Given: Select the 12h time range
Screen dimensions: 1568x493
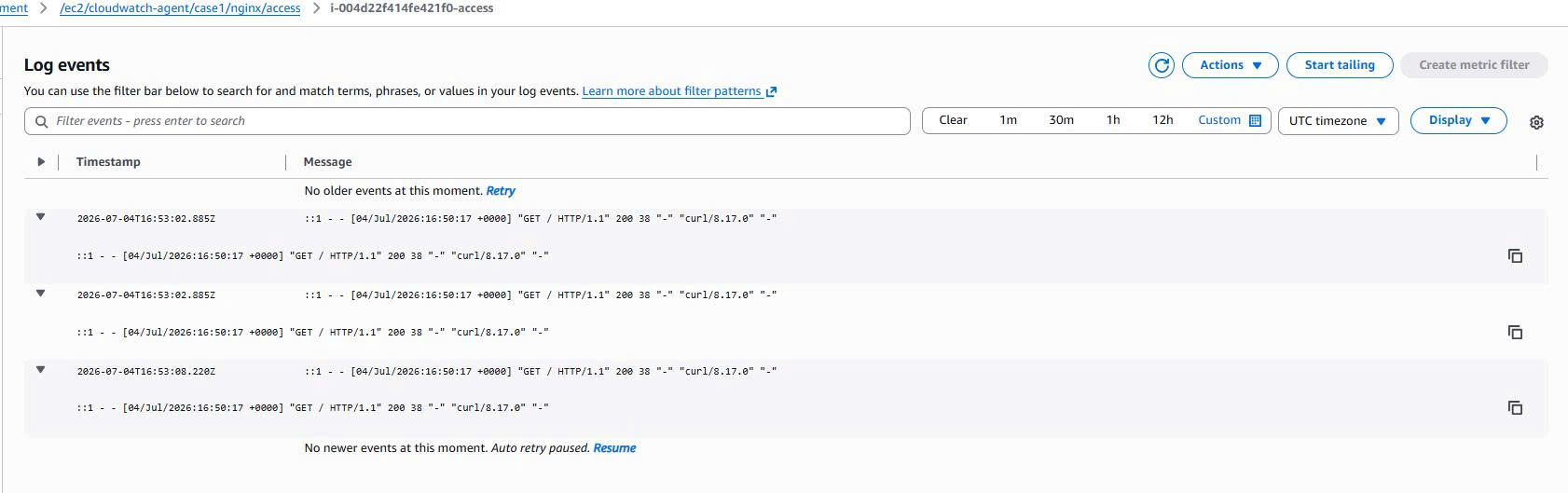Looking at the screenshot, I should [x=1162, y=120].
